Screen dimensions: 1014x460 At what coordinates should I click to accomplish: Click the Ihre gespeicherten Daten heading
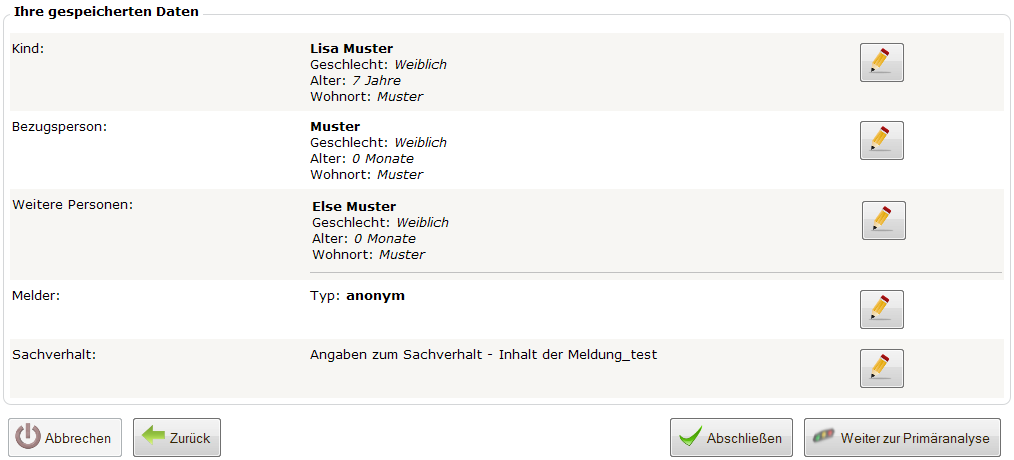[106, 12]
